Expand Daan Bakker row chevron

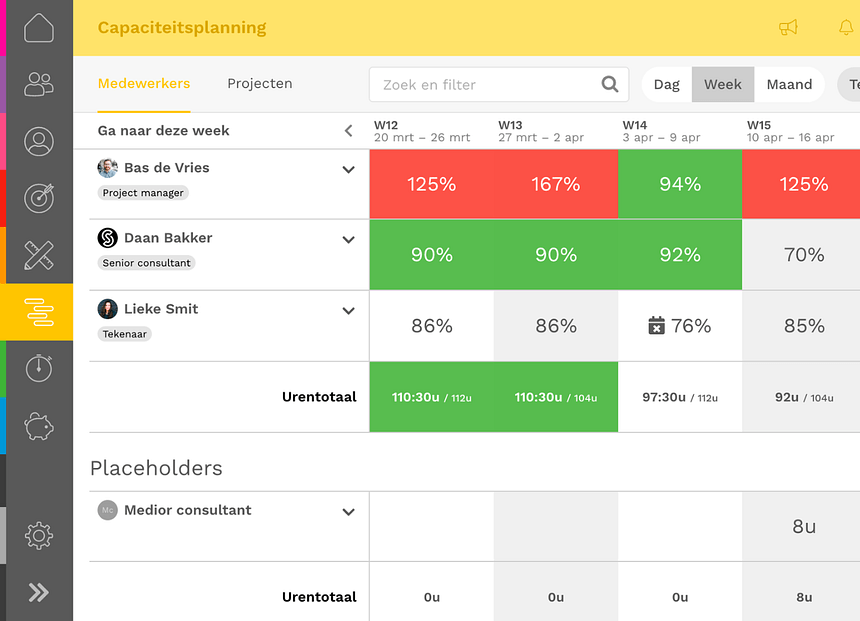pyautogui.click(x=348, y=240)
